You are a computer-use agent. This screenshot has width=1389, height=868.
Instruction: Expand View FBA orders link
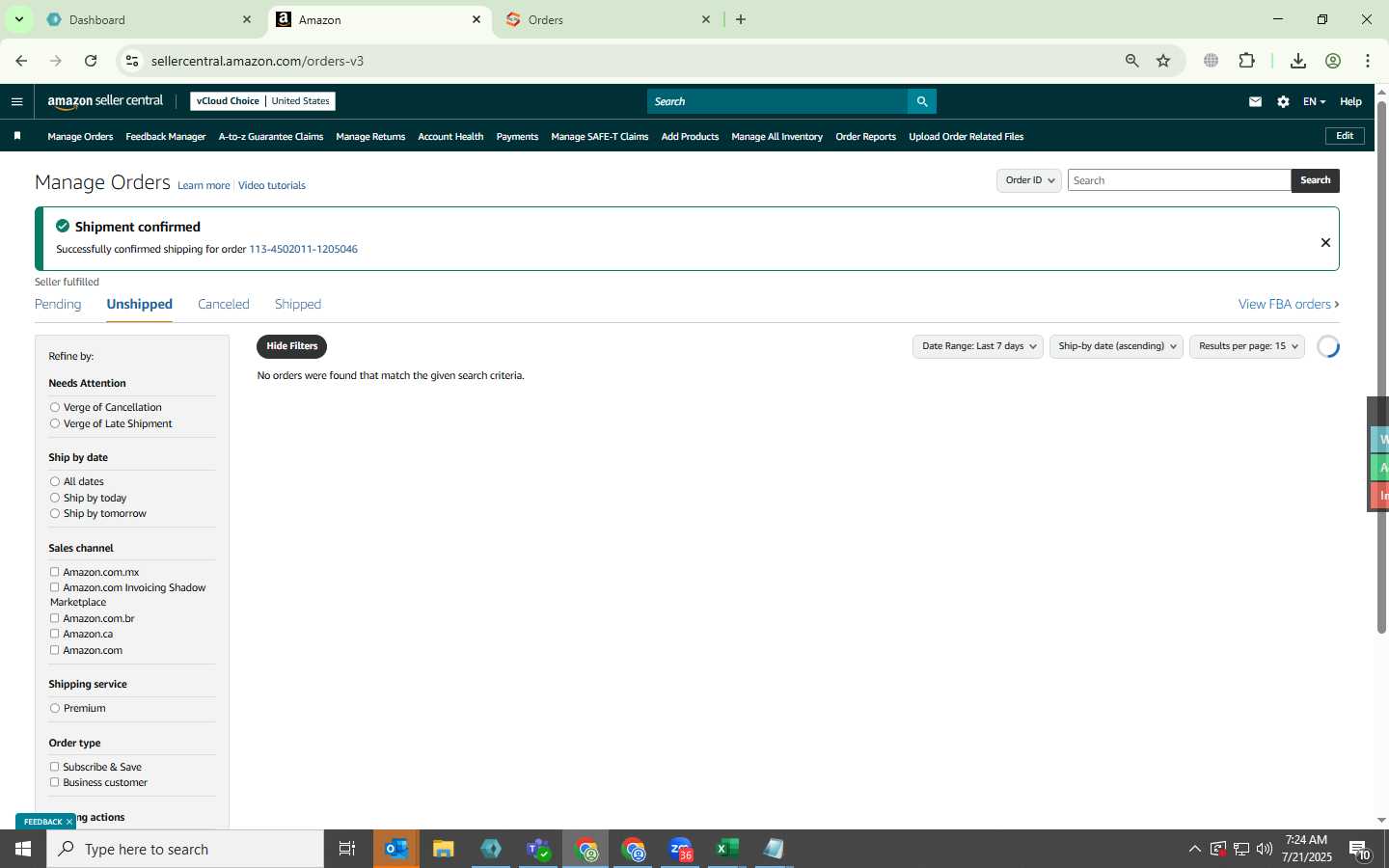tap(1289, 304)
